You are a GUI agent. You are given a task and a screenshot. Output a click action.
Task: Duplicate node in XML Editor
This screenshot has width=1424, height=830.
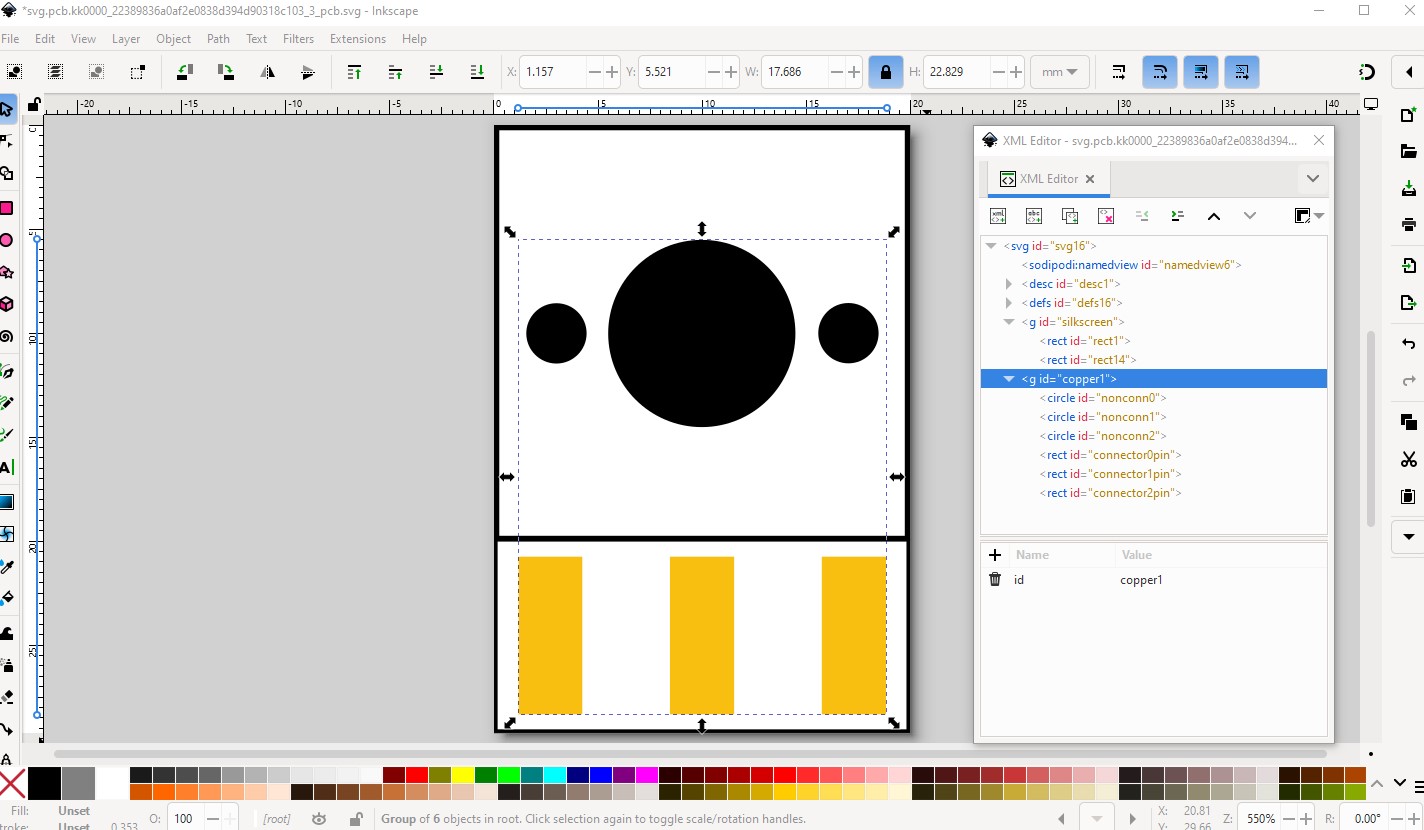point(1070,216)
